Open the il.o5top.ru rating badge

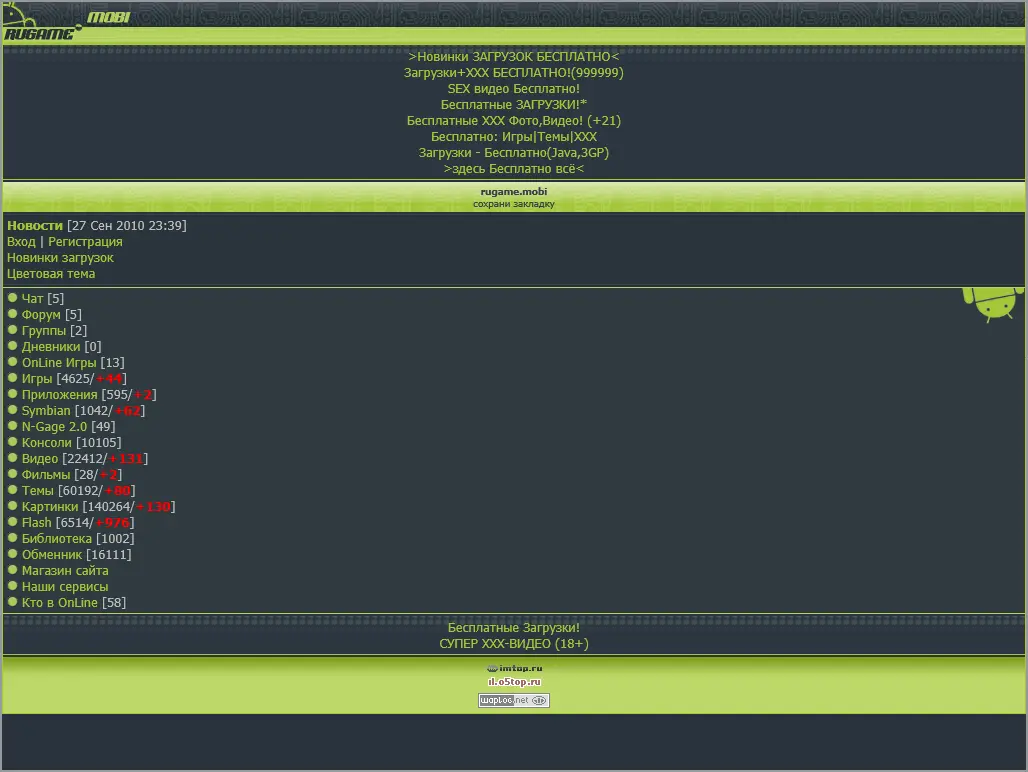pyautogui.click(x=515, y=682)
